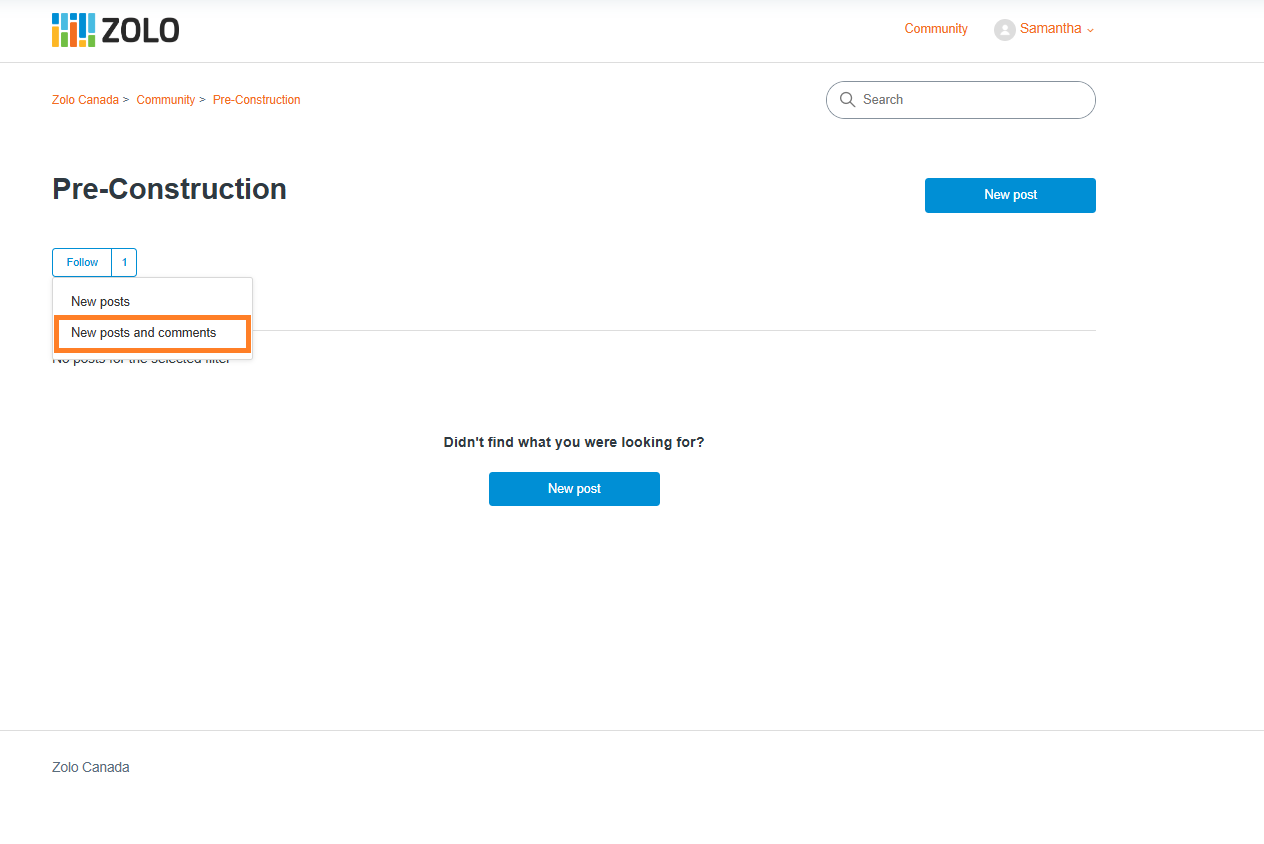Screen dimensions: 1264x844
Task: Go to Community breadcrumb link
Action: [x=166, y=100]
